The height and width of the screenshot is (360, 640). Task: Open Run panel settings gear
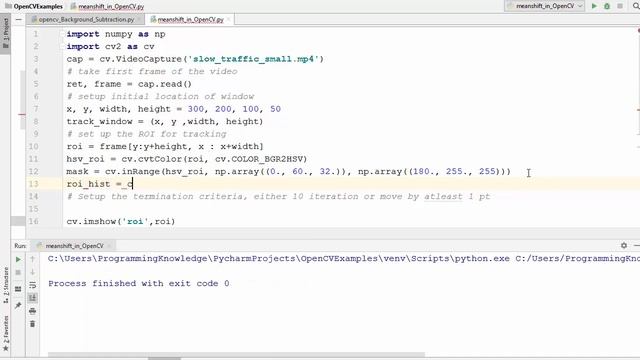(624, 245)
